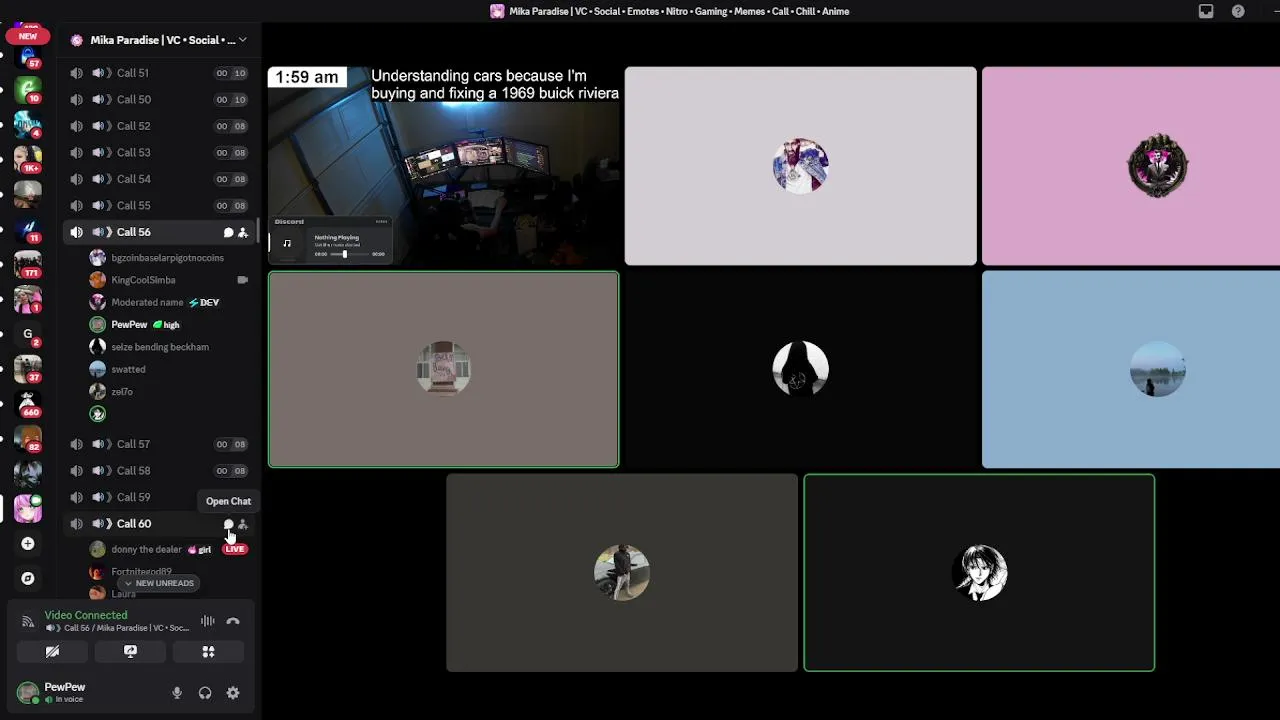Viewport: 1280px width, 720px height.
Task: Click LIVE badge next to donny the dealer
Action: (235, 549)
